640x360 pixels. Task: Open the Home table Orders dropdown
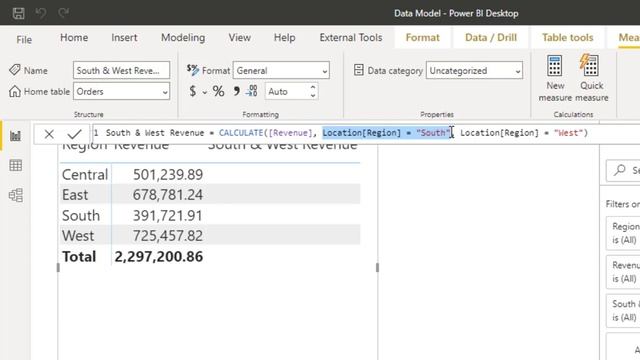click(121, 91)
